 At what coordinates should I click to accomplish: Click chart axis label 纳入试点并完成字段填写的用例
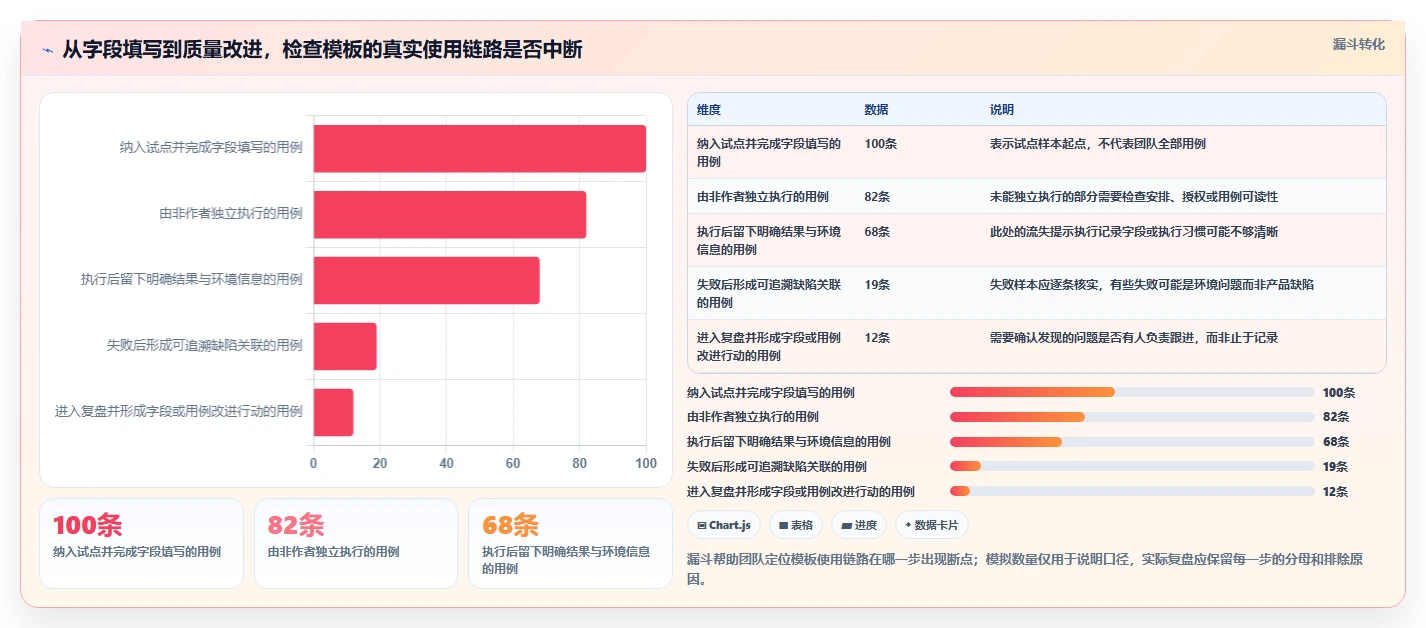coord(211,148)
